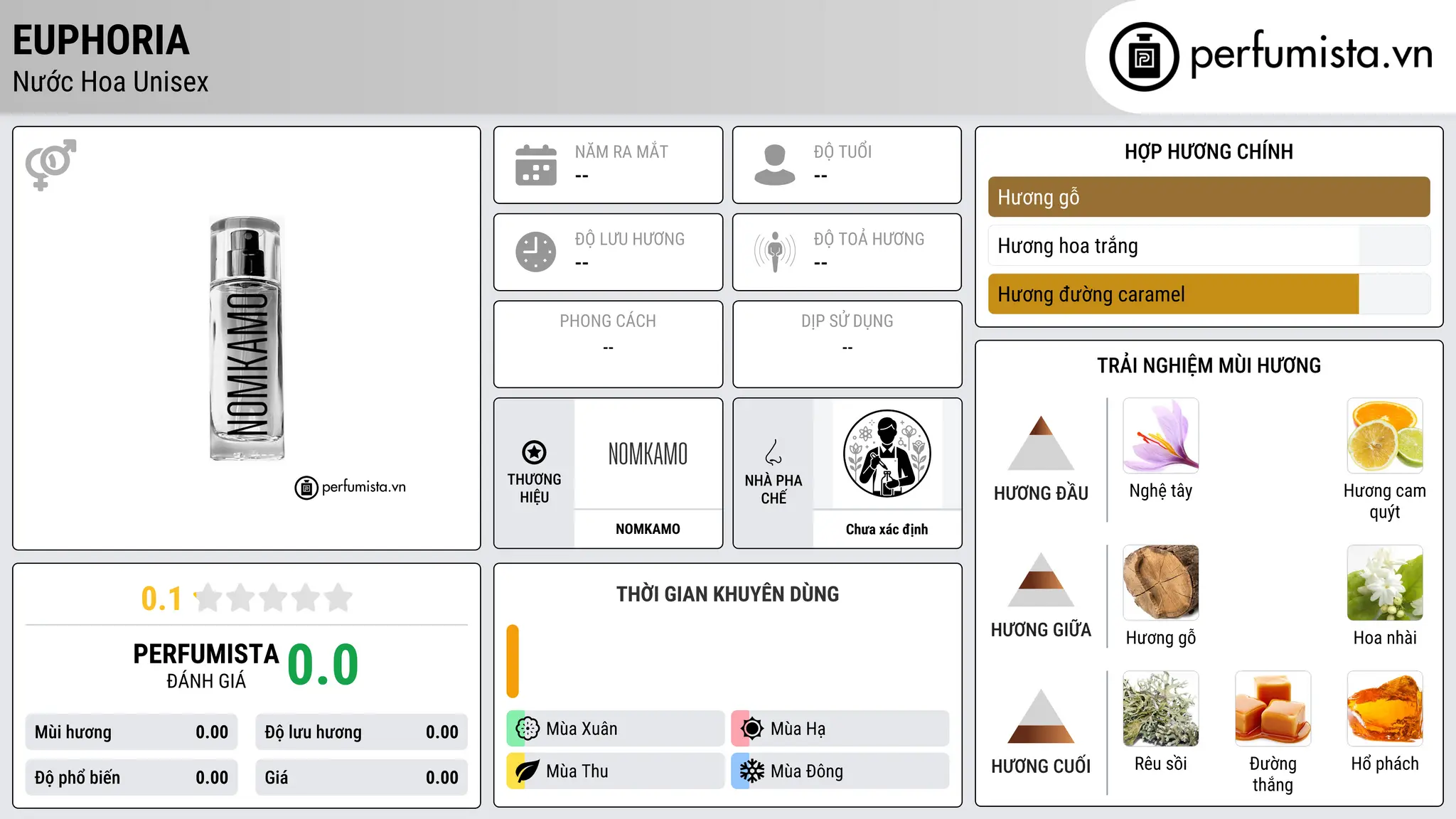
Task: Click the Chưa xác định perfumer label
Action: pos(887,529)
